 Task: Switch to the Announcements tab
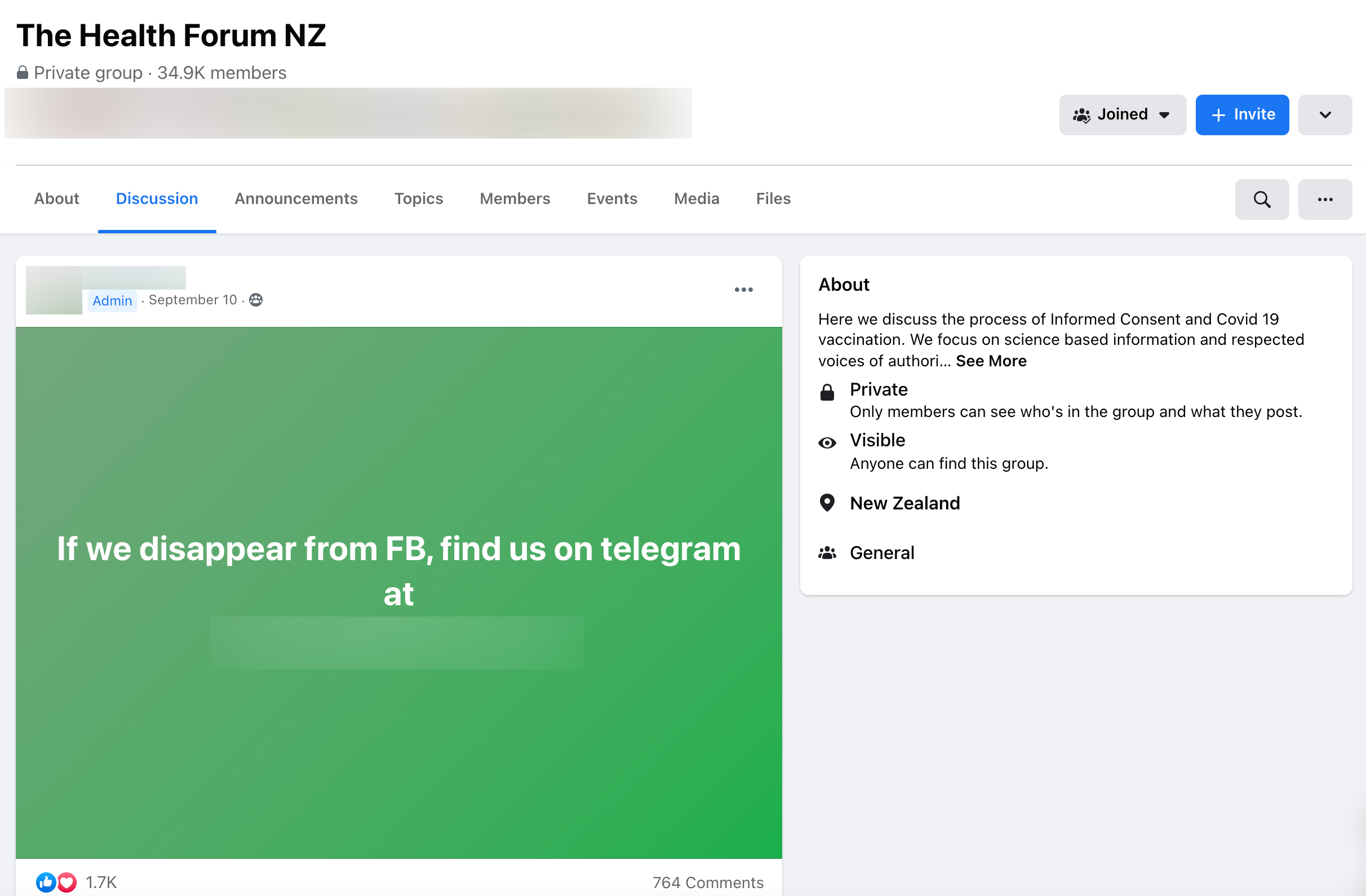coord(296,198)
